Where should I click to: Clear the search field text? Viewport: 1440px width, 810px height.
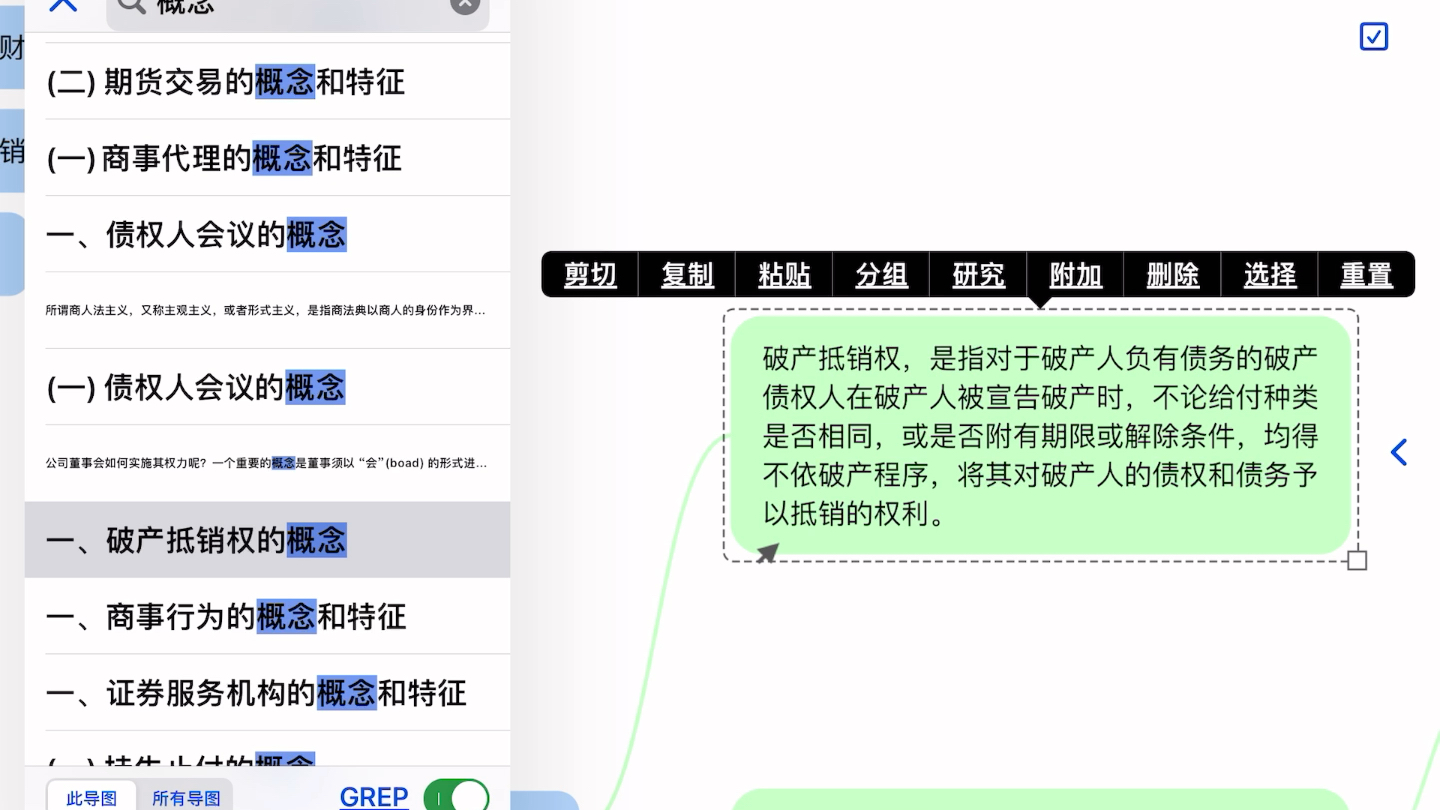point(465,4)
